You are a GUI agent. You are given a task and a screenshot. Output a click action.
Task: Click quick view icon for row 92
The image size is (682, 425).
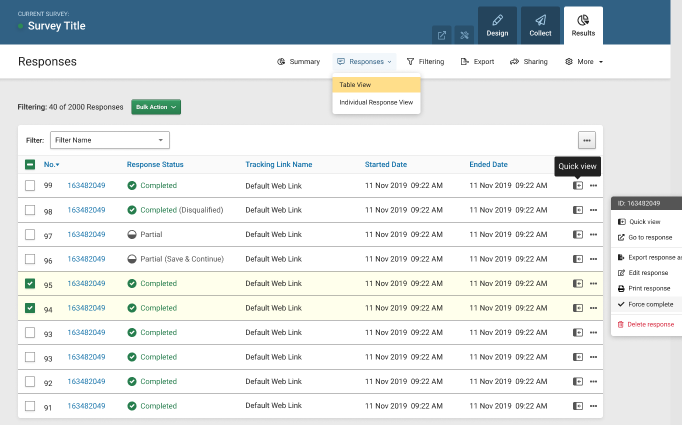(x=577, y=382)
